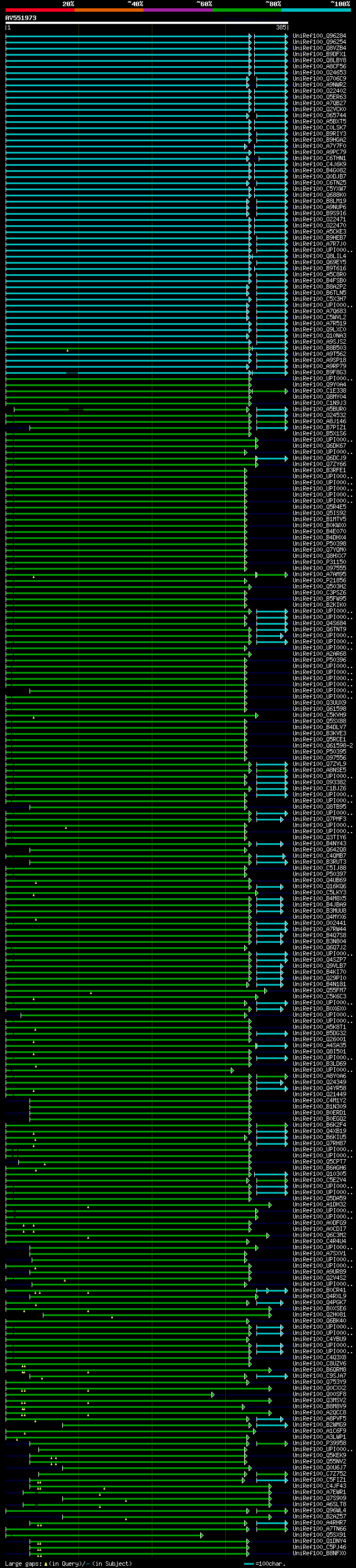Select the UniRef100_B0CR41 label
This screenshot has height=1568, width=356.
pos(319,1290)
